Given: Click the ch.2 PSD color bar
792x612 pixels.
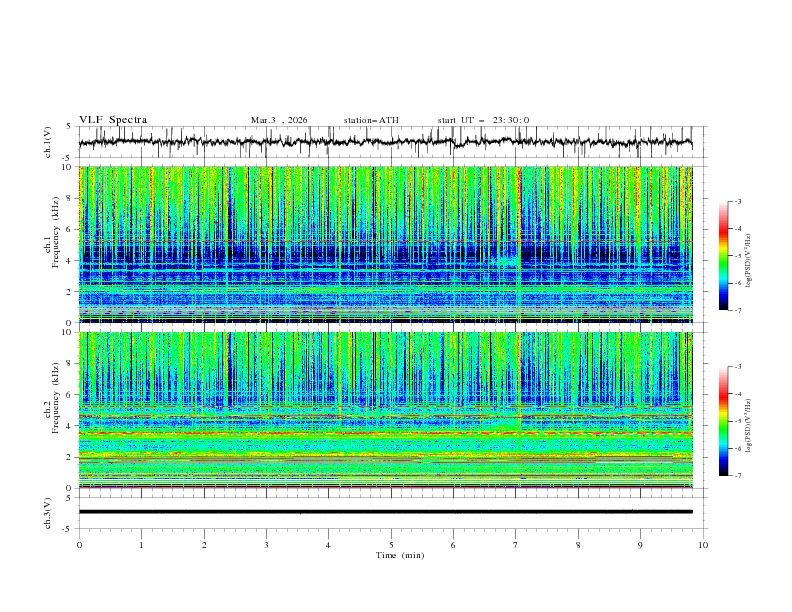Looking at the screenshot, I should coord(723,421).
